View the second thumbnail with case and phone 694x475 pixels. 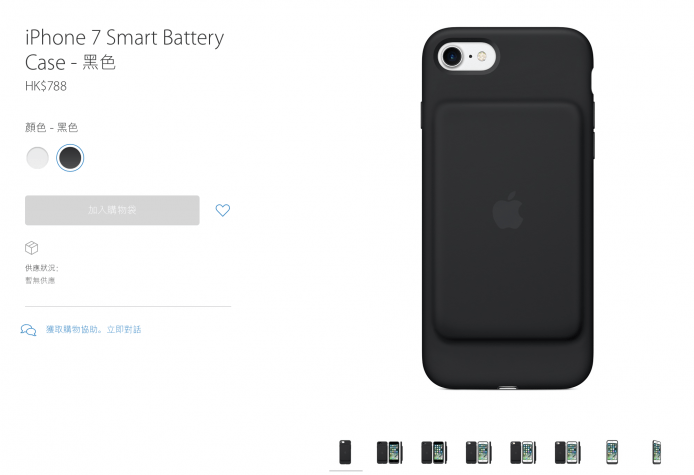click(x=389, y=452)
